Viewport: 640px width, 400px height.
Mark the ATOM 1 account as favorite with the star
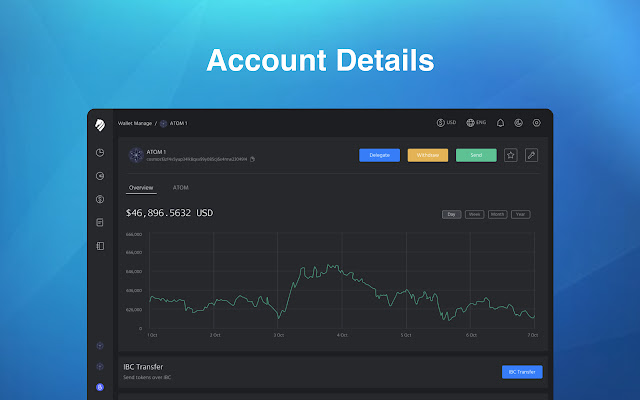pos(511,155)
